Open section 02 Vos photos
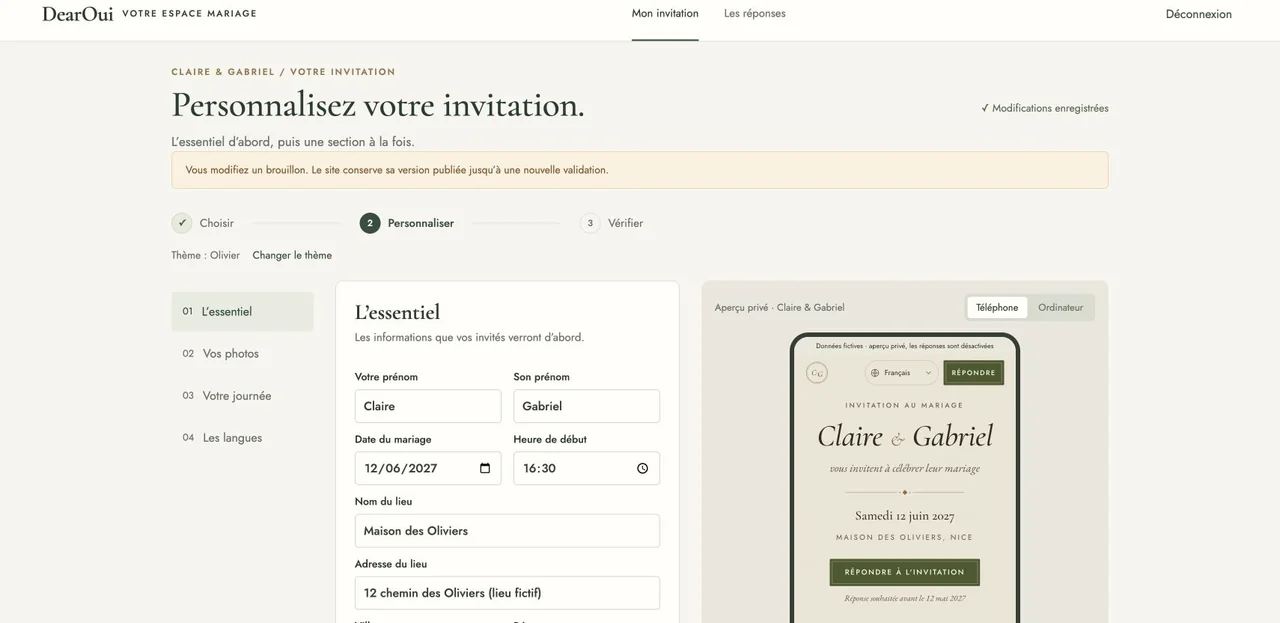Image resolution: width=1280 pixels, height=623 pixels. (x=242, y=354)
